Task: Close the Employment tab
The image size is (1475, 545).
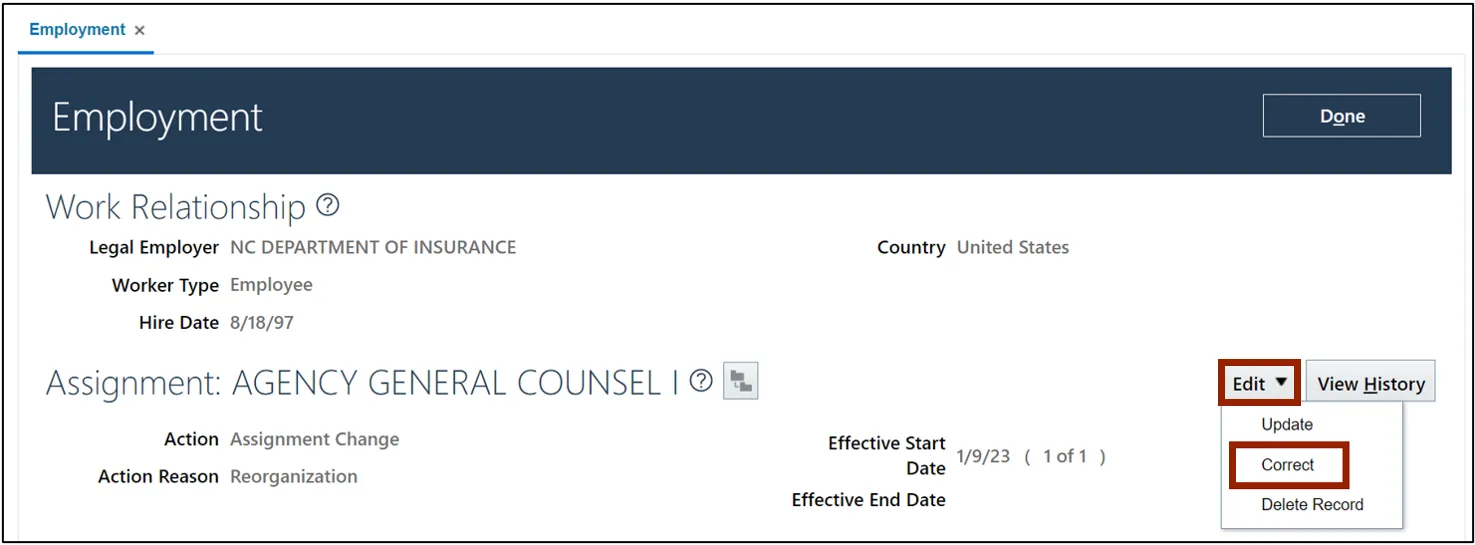Action: tap(140, 31)
